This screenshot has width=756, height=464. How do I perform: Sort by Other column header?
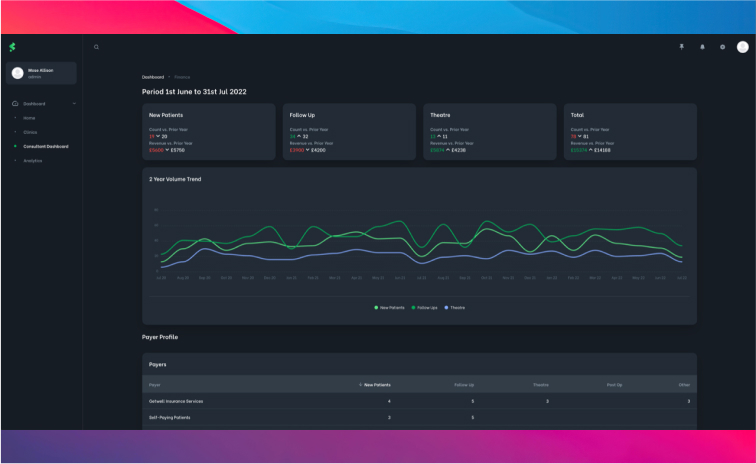(x=684, y=385)
